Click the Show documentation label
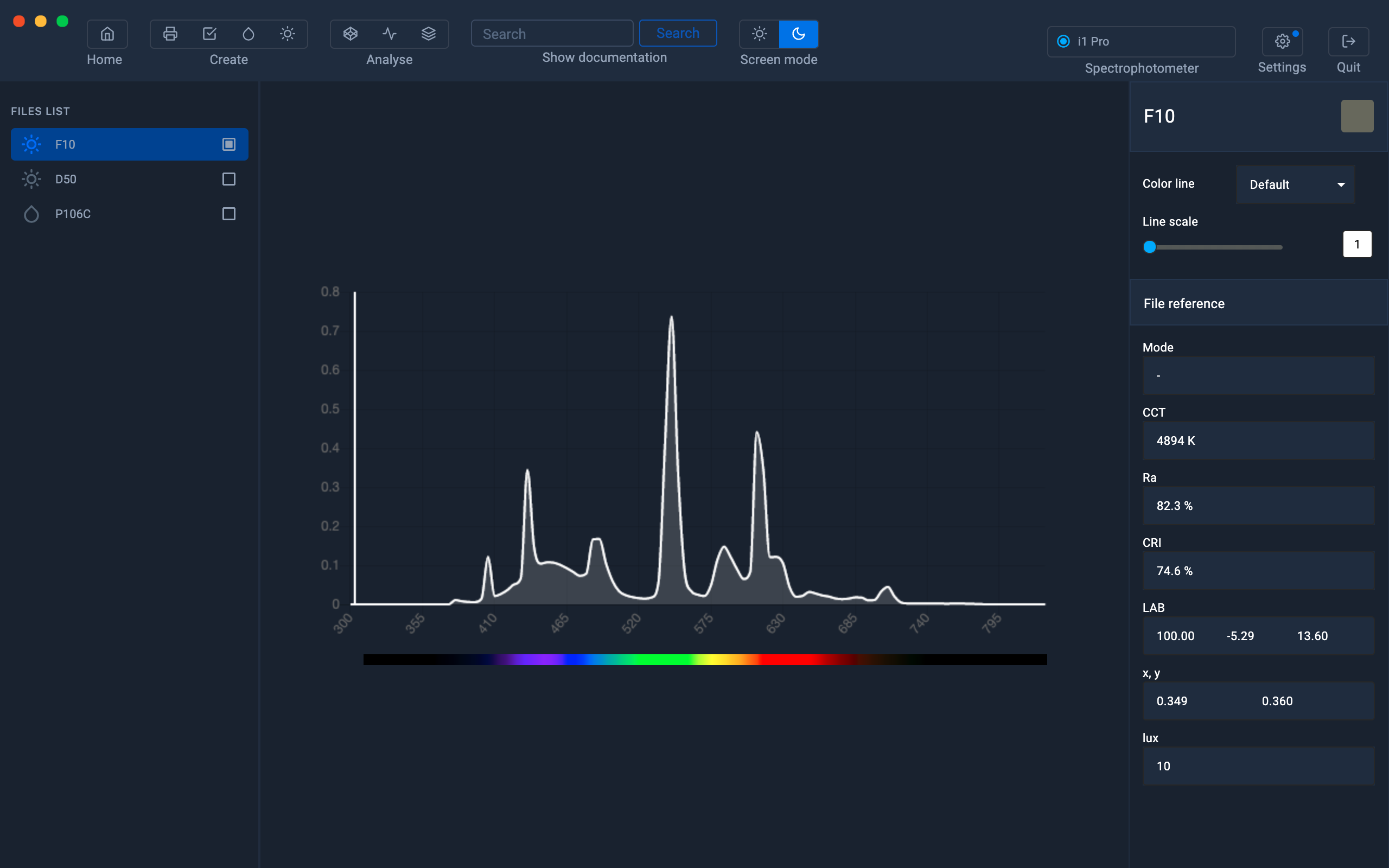Image resolution: width=1389 pixels, height=868 pixels. point(604,58)
